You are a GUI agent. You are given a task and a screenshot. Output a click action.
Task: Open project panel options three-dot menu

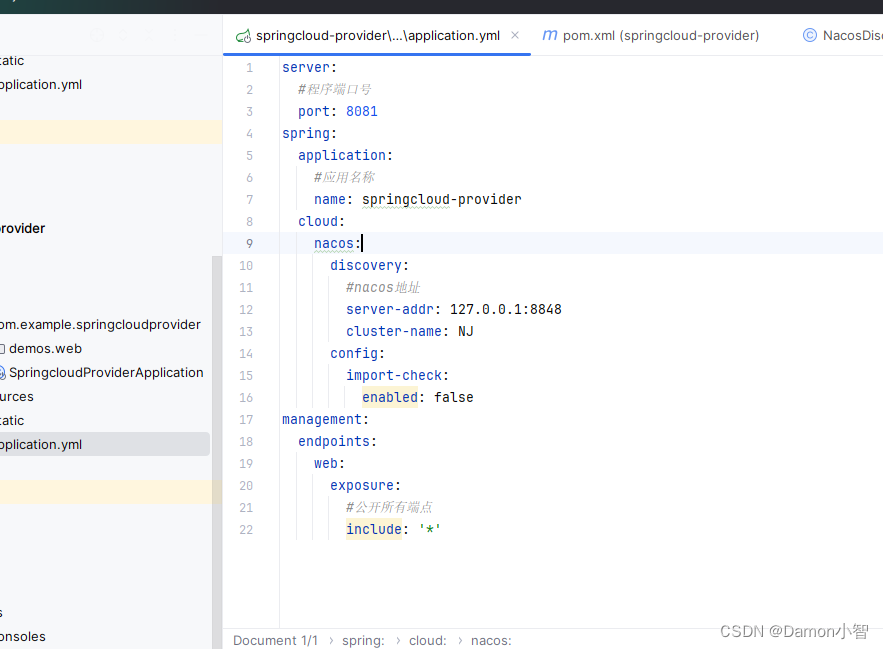[x=175, y=35]
